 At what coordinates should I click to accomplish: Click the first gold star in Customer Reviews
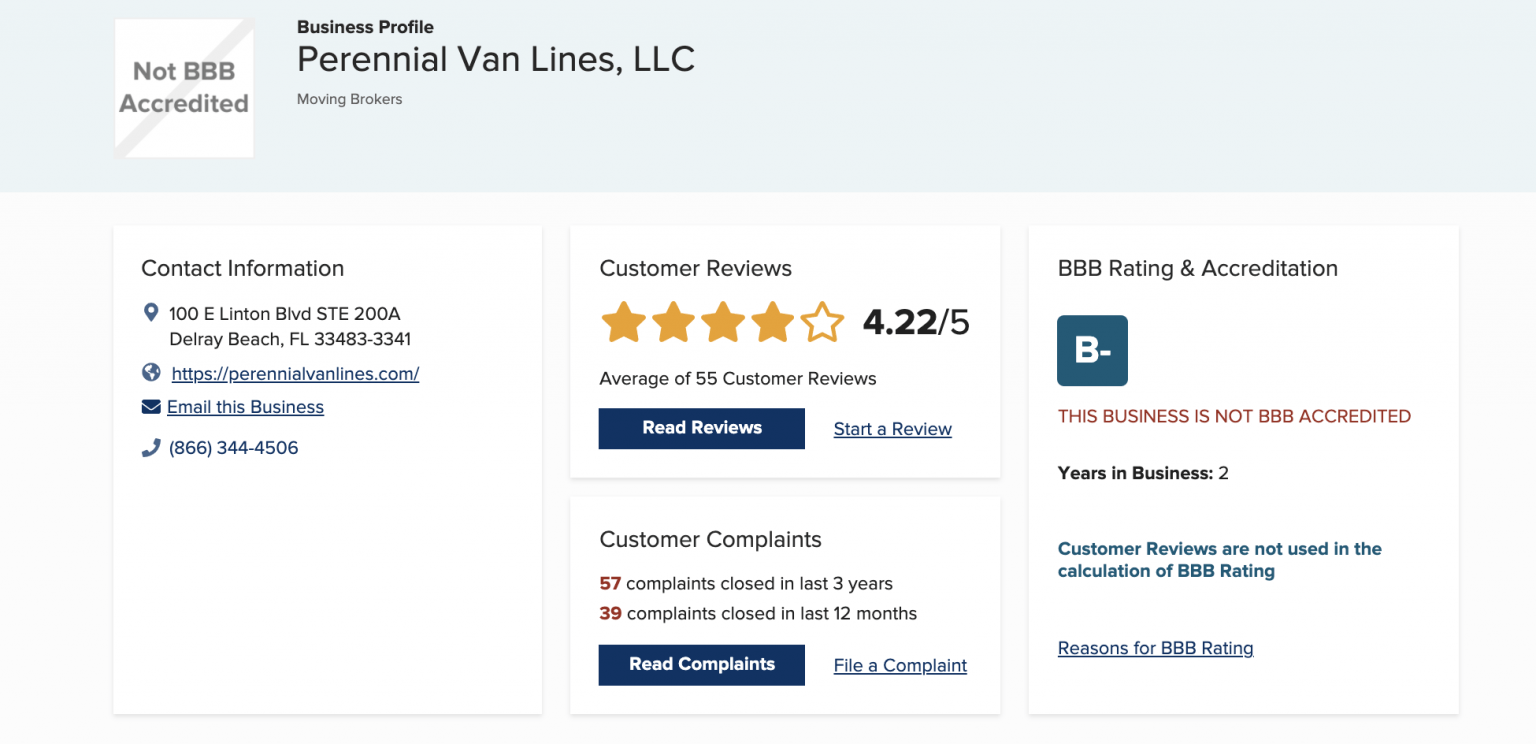[x=623, y=322]
